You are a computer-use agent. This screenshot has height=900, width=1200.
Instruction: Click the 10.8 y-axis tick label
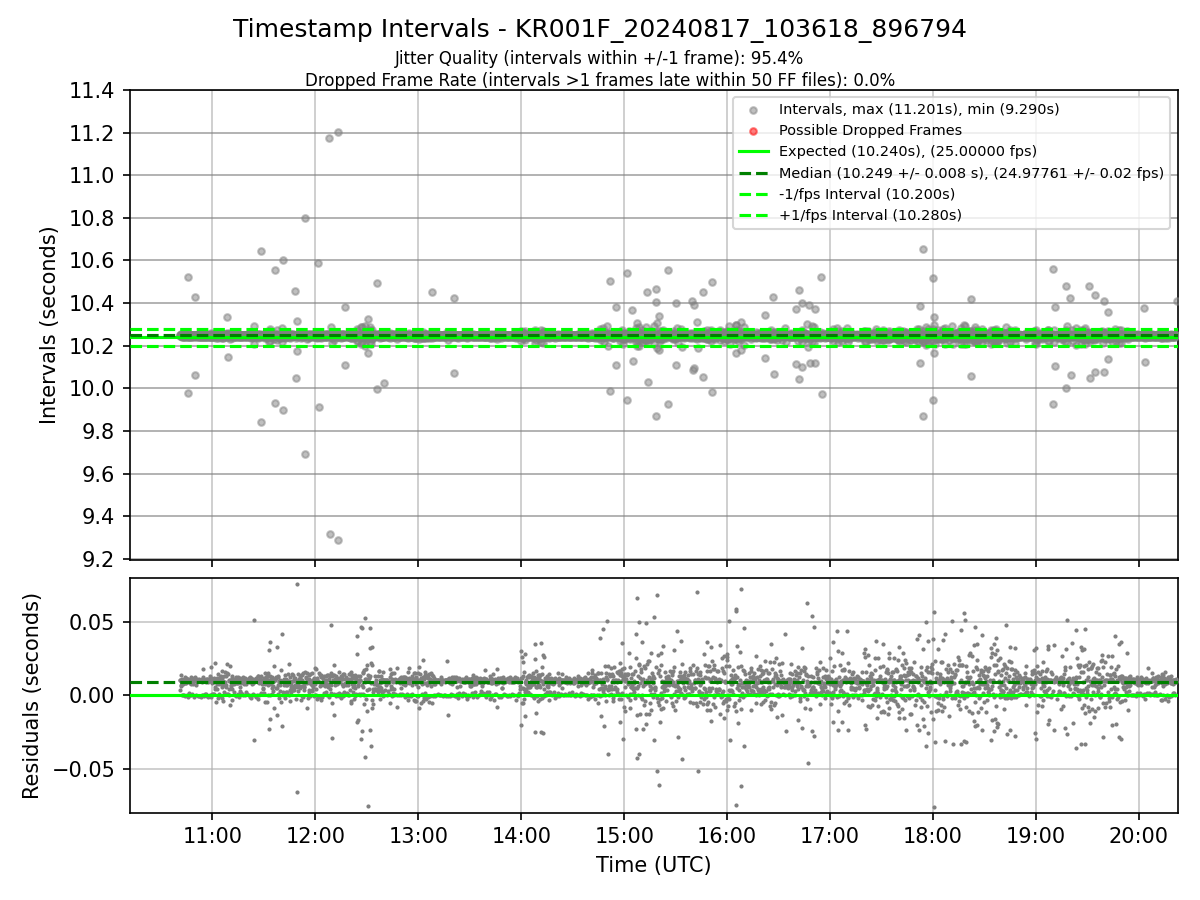[94, 219]
